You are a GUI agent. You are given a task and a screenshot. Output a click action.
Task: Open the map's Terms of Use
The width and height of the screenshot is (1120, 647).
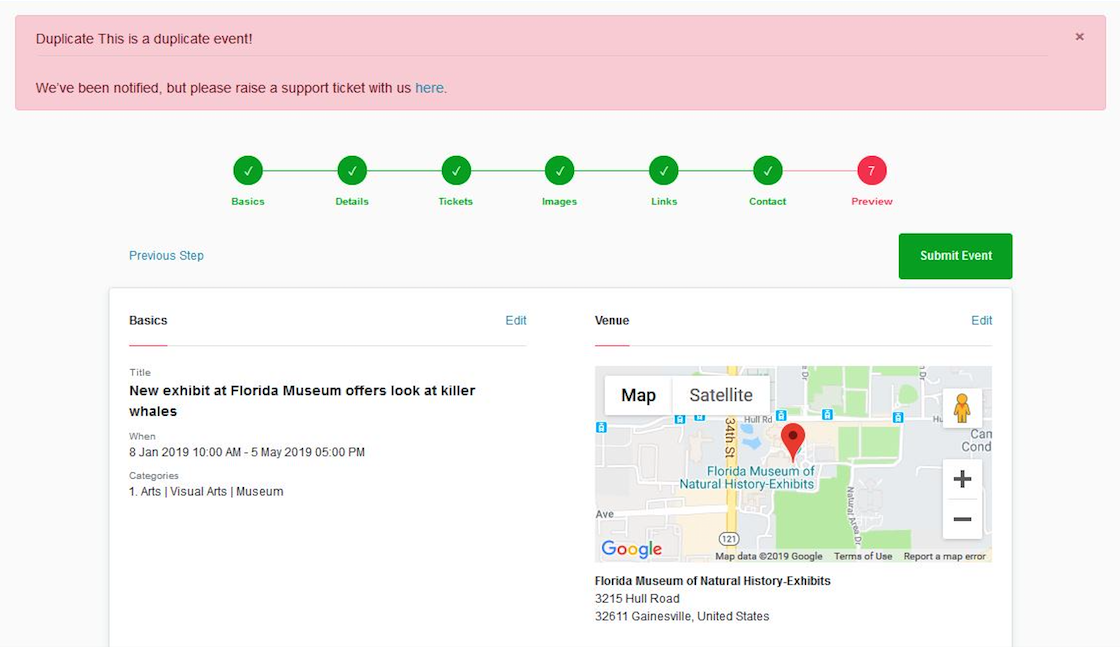(x=863, y=556)
